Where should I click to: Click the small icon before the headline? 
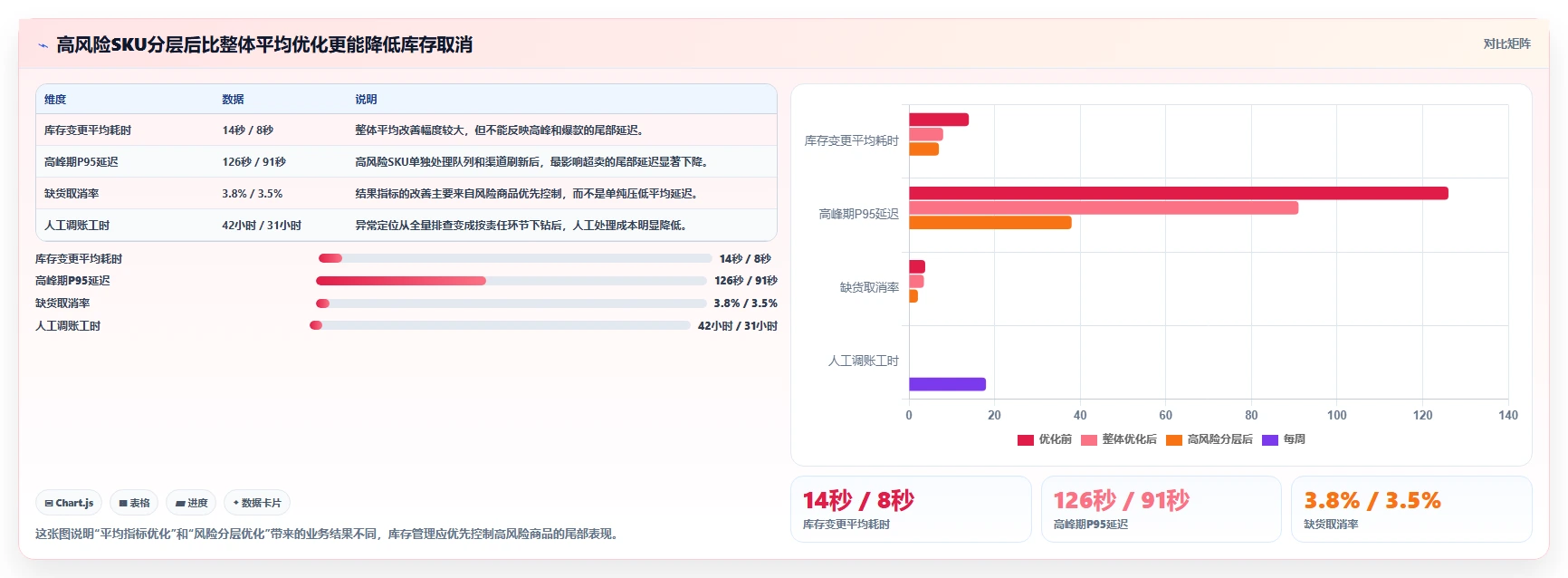(43, 45)
